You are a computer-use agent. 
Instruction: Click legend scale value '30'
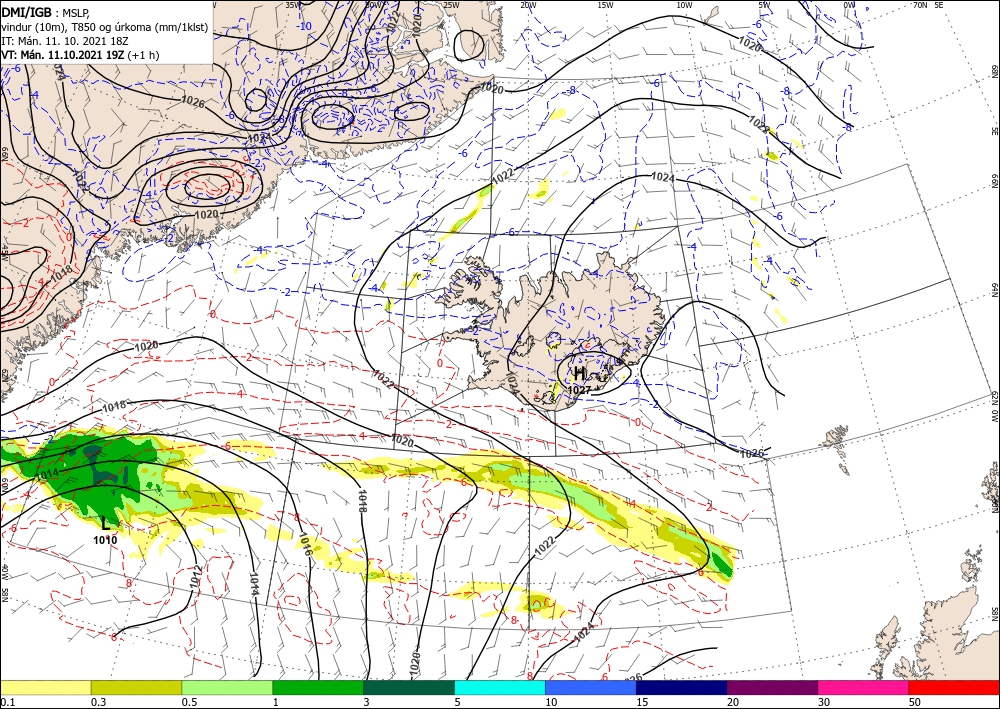tap(825, 702)
